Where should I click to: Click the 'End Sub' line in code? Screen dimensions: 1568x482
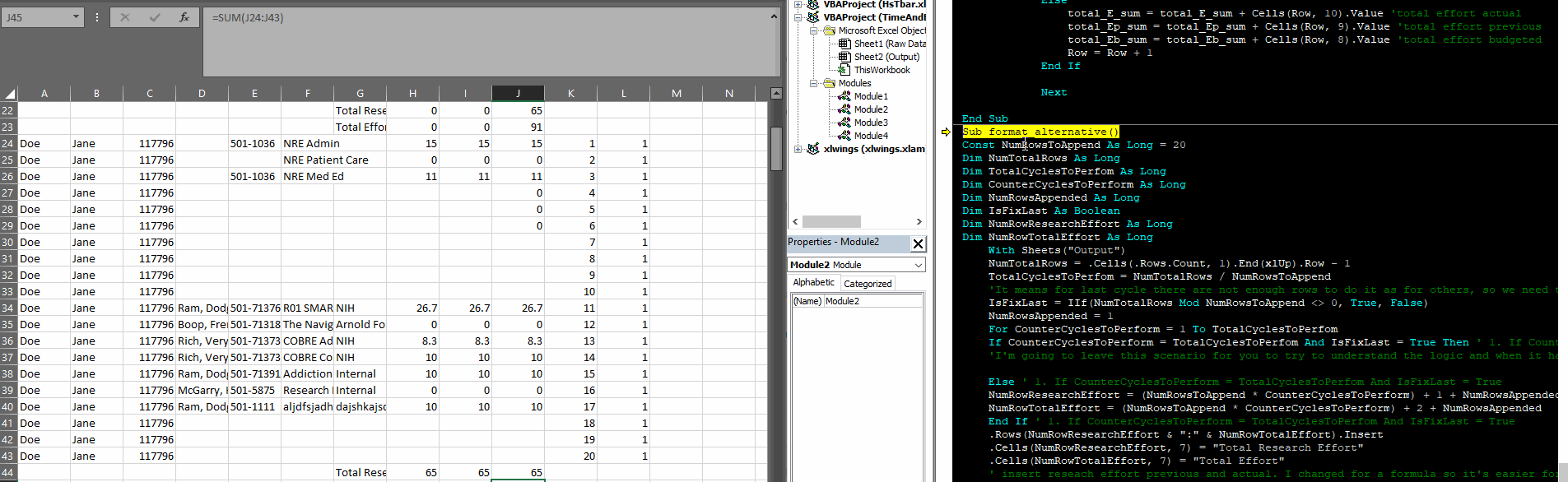[984, 118]
